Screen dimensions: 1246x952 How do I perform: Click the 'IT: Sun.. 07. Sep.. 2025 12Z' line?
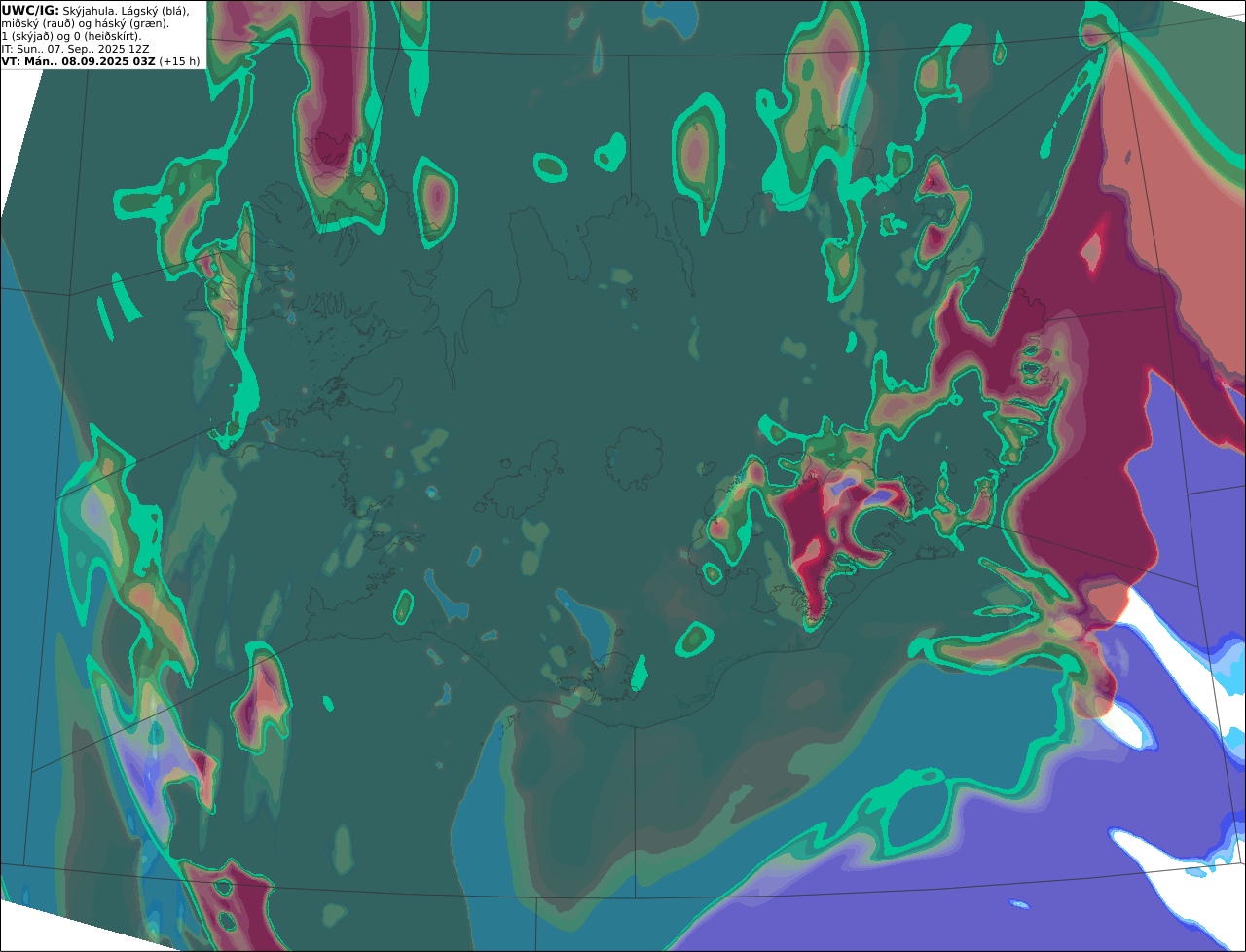(x=75, y=49)
